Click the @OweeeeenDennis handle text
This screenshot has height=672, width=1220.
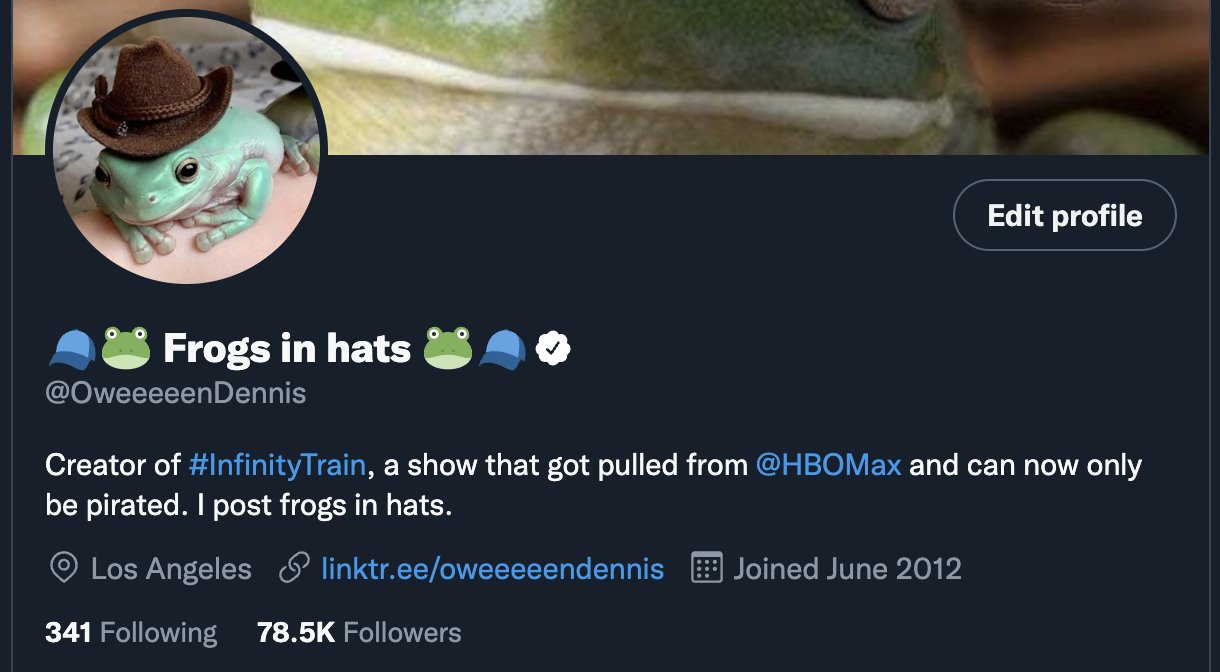point(176,394)
